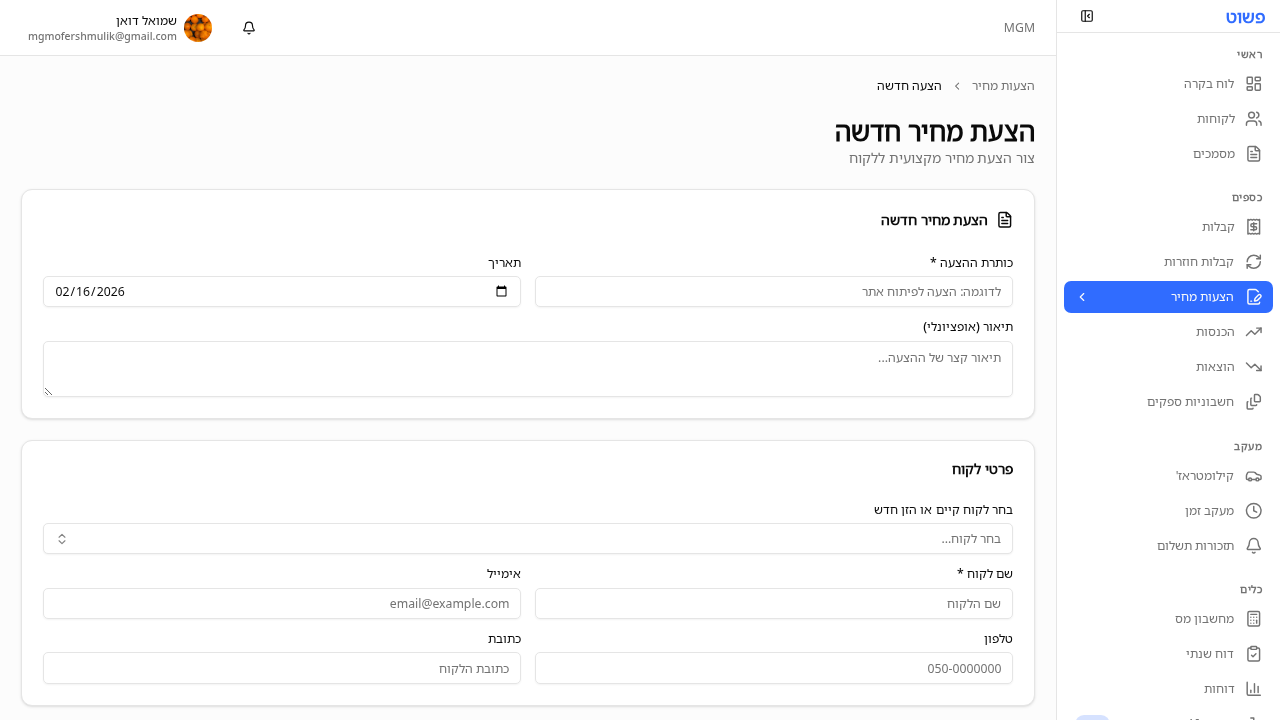This screenshot has height=720, width=1280.
Task: Click the קבלות receipts icon
Action: tap(1254, 226)
